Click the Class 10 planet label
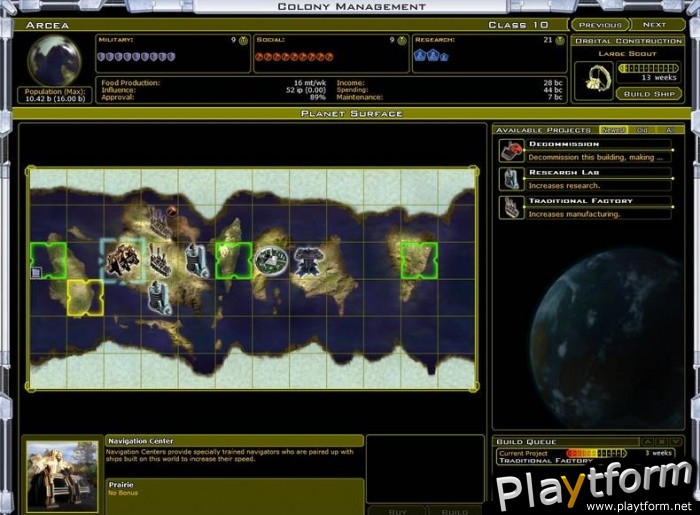The width and height of the screenshot is (700, 515). [518, 25]
